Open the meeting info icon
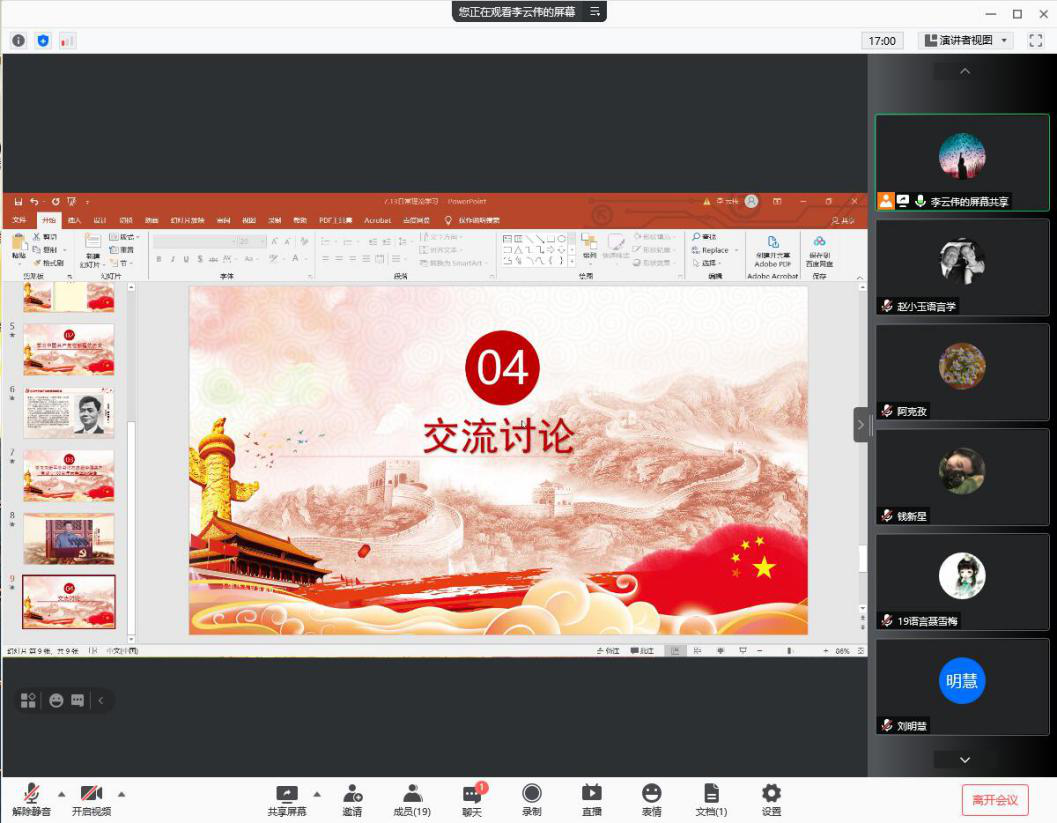This screenshot has width=1057, height=823. [x=18, y=40]
